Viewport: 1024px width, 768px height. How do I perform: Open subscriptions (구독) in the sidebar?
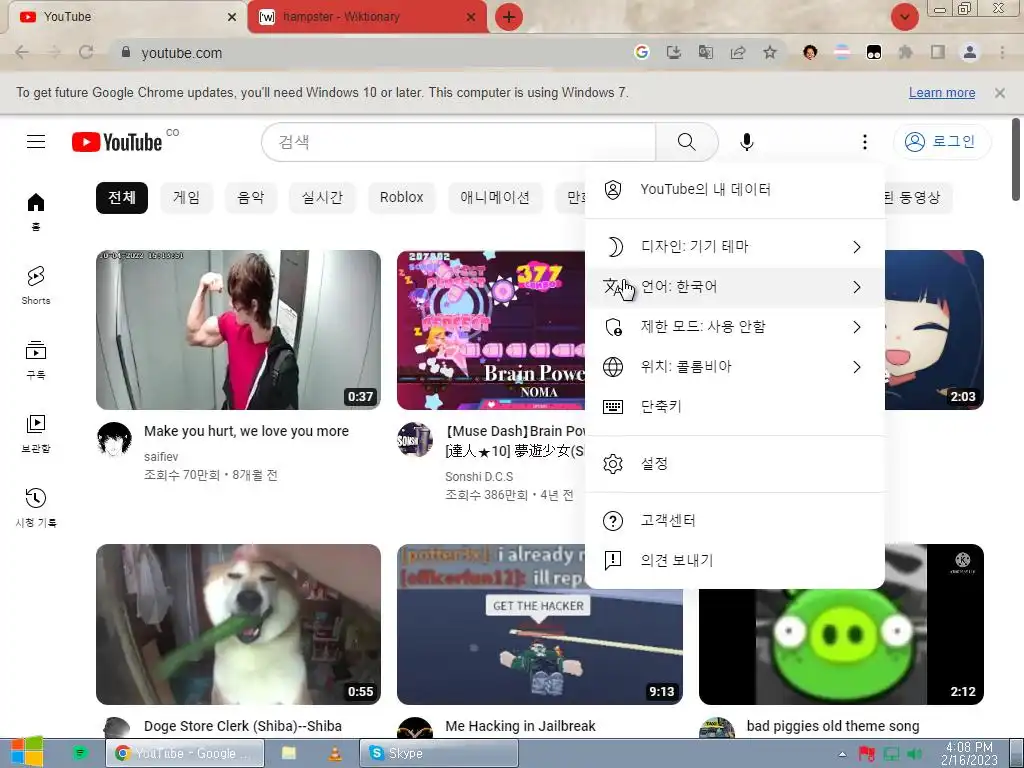coord(36,360)
